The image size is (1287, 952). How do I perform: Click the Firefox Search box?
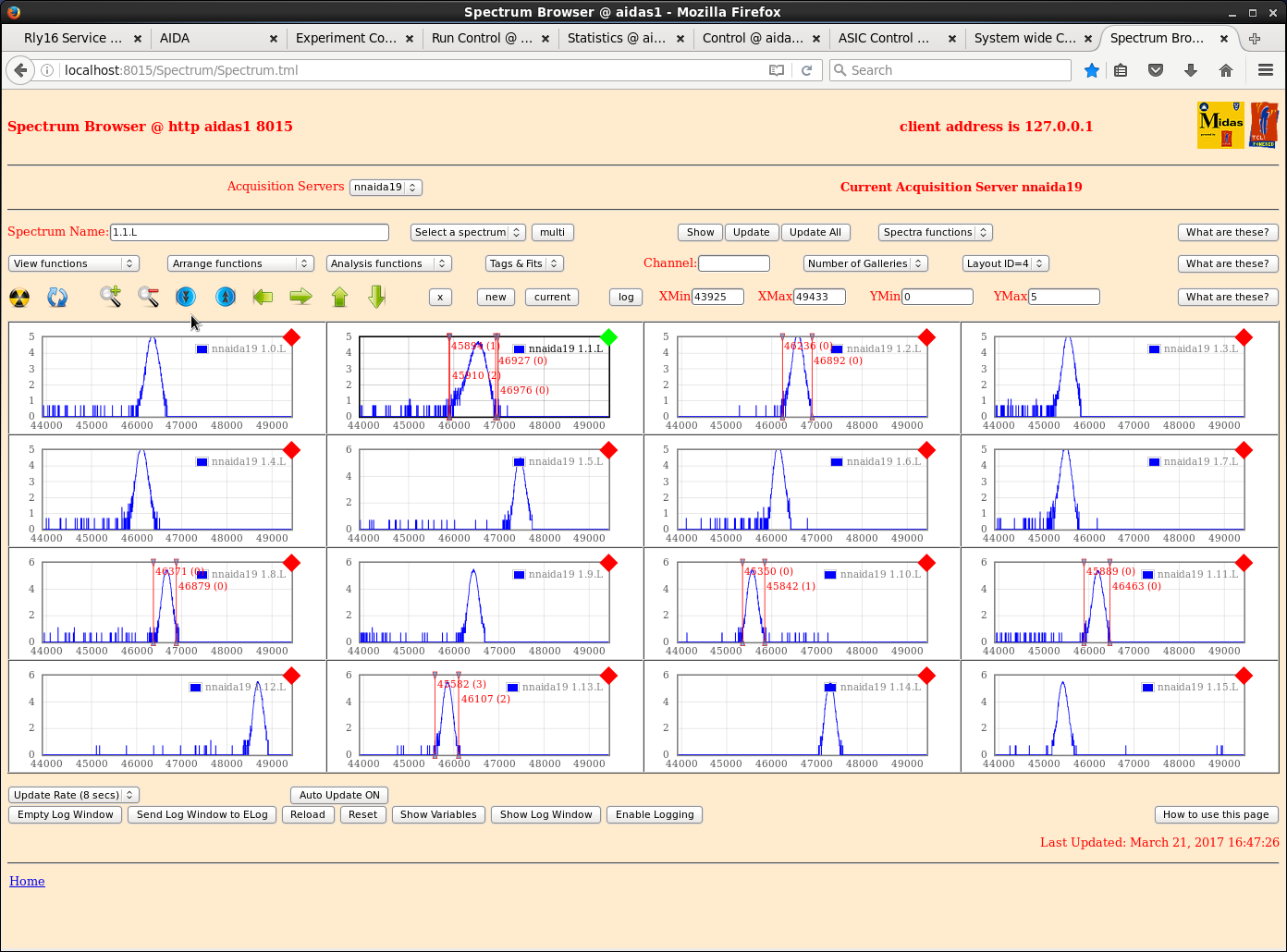[950, 70]
